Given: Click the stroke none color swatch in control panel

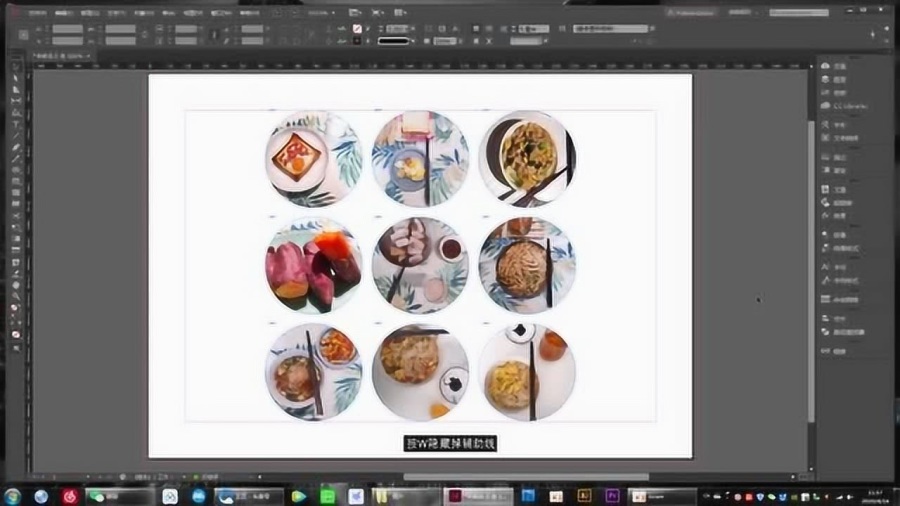Looking at the screenshot, I should pos(357,29).
